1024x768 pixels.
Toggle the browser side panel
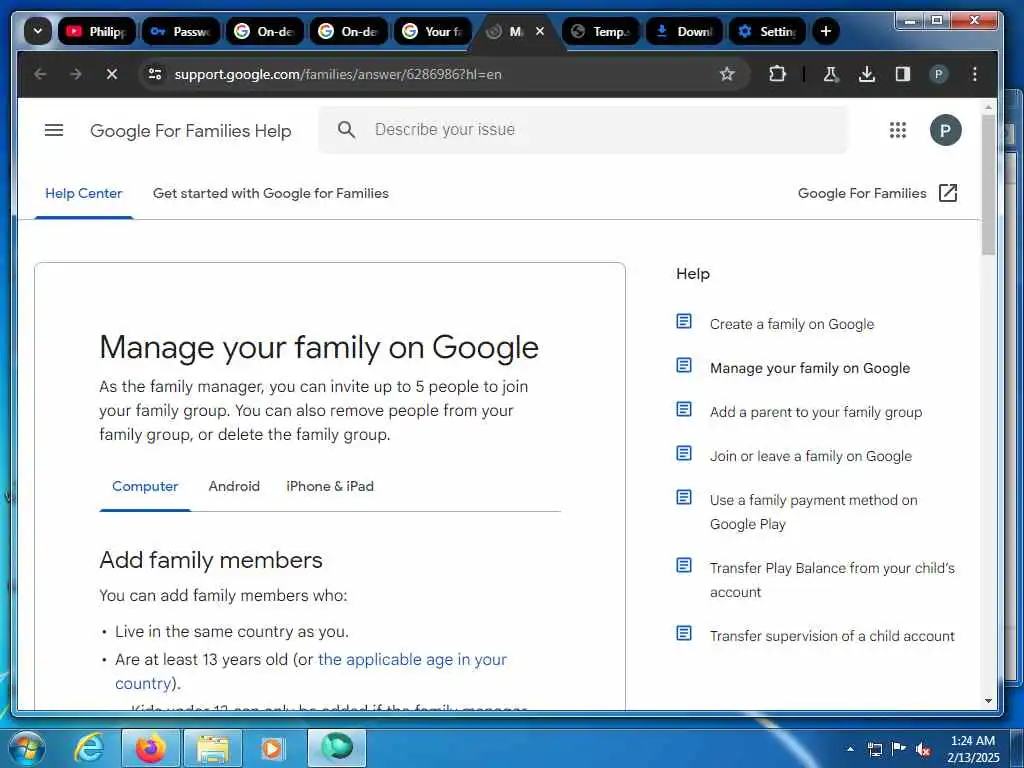pyautogui.click(x=903, y=74)
